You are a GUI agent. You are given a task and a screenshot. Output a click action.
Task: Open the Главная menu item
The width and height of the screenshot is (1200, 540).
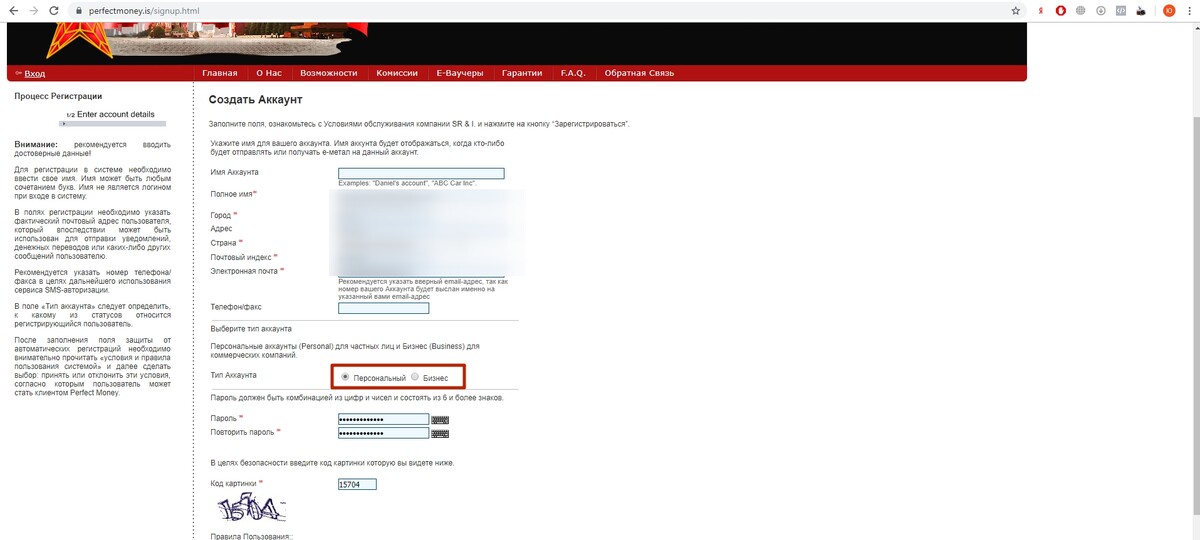pos(219,73)
